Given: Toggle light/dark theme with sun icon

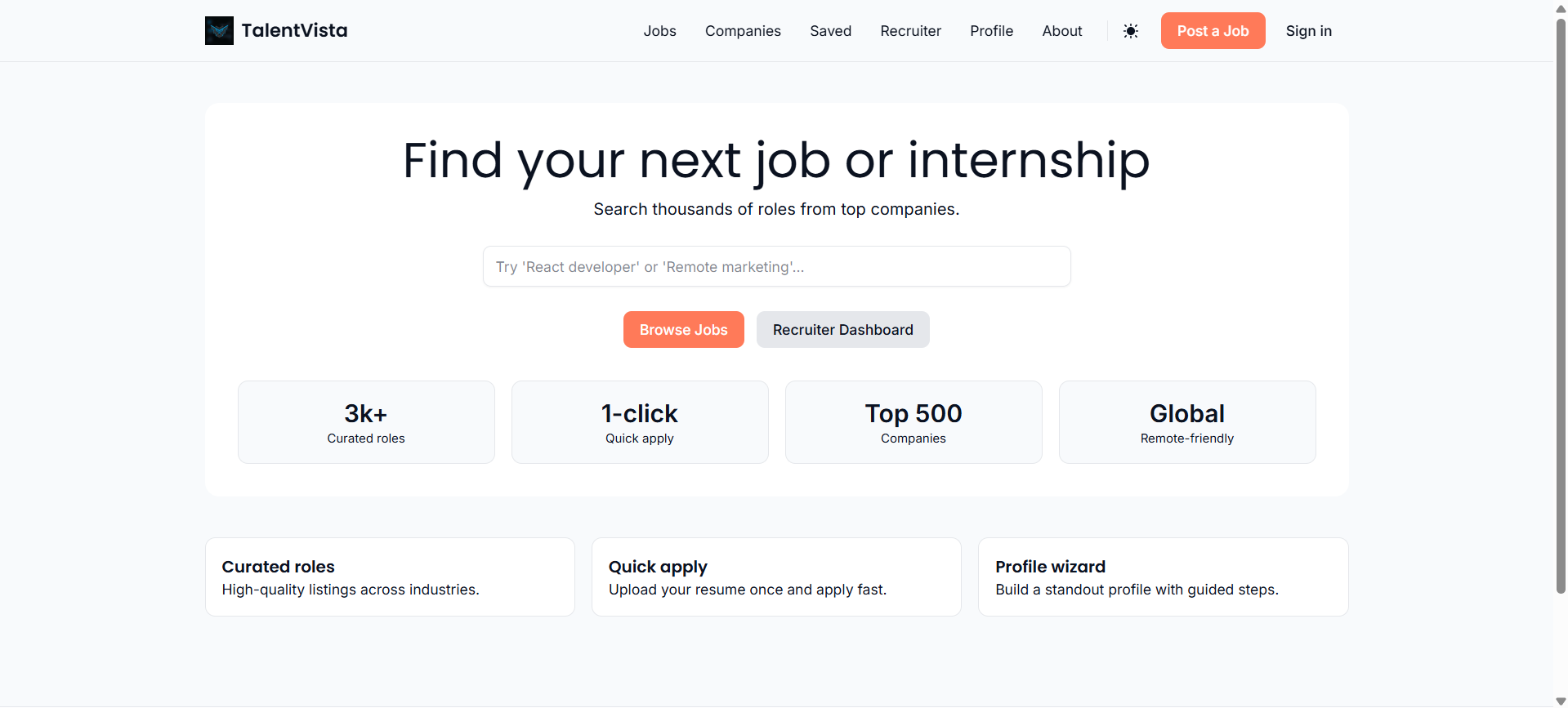Looking at the screenshot, I should tap(1131, 30).
